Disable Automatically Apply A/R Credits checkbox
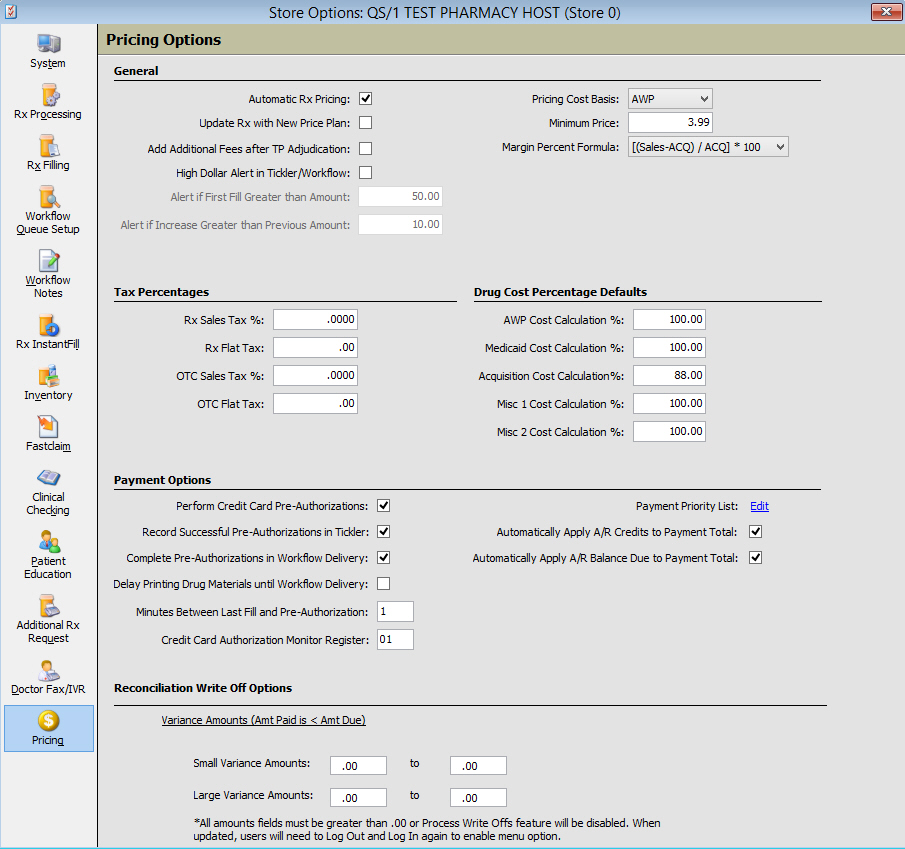This screenshot has height=849, width=905. (756, 532)
